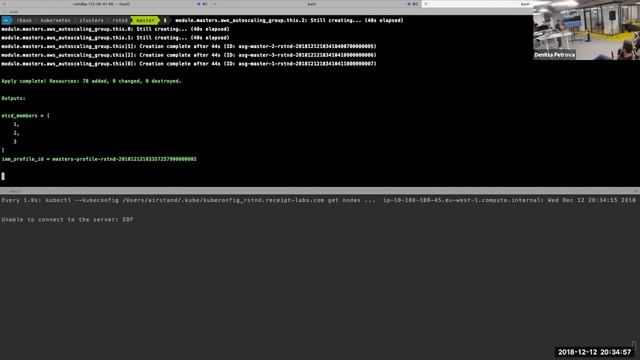Close the rightmost active terminal tab
The image size is (640, 360).
click(x=426, y=4)
